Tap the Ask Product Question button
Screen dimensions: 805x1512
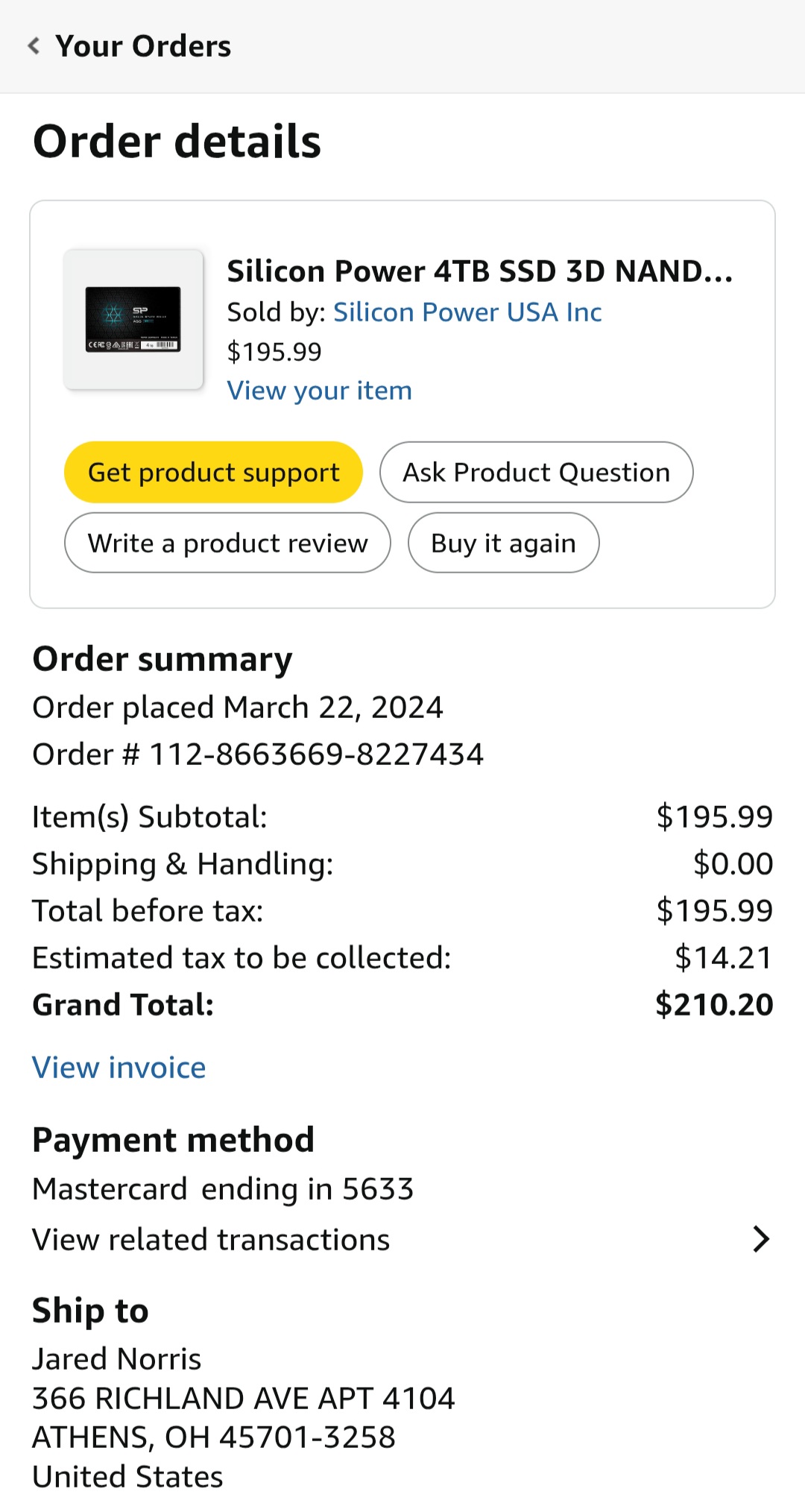click(536, 473)
